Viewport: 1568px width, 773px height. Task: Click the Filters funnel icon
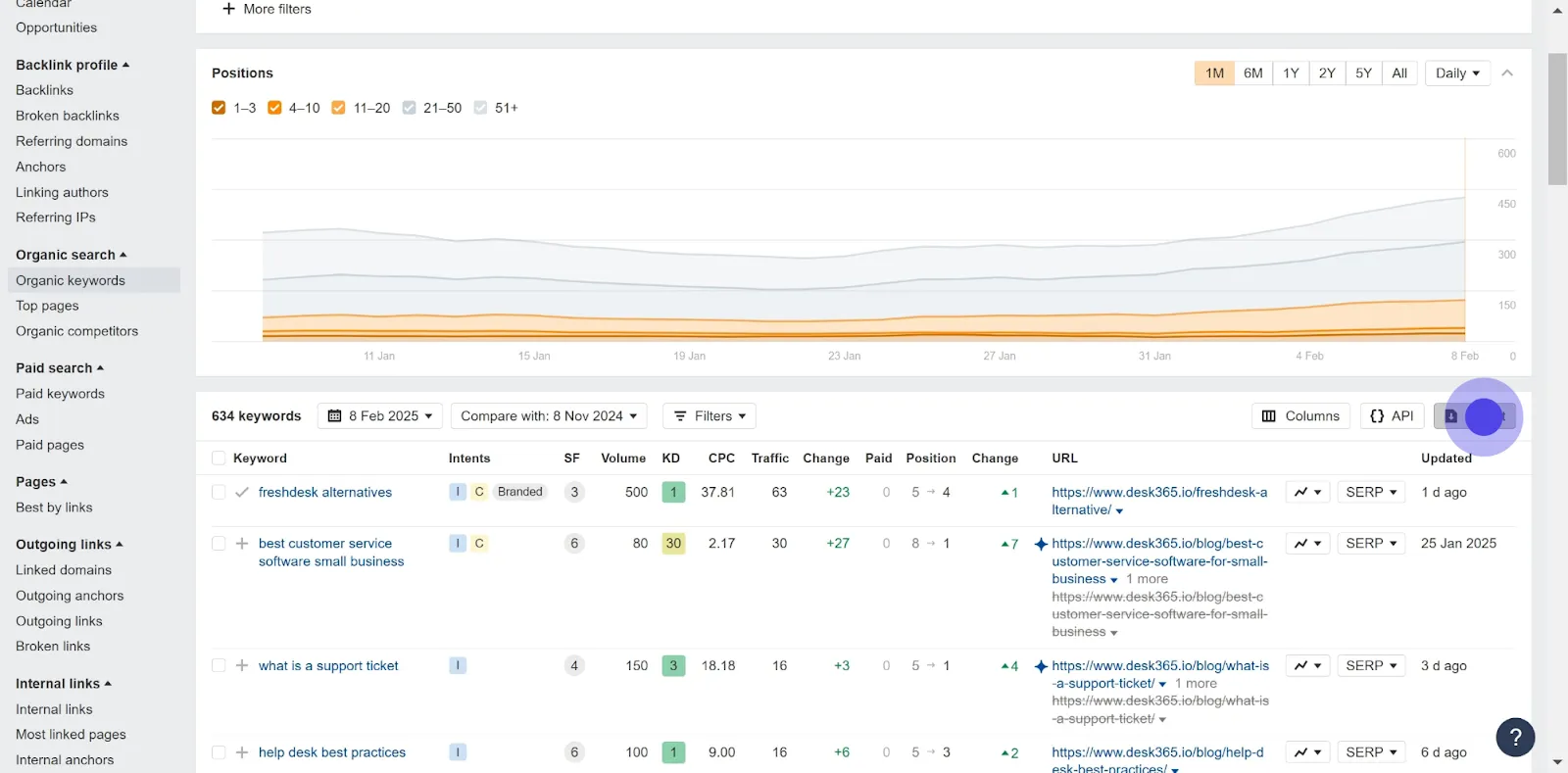680,416
